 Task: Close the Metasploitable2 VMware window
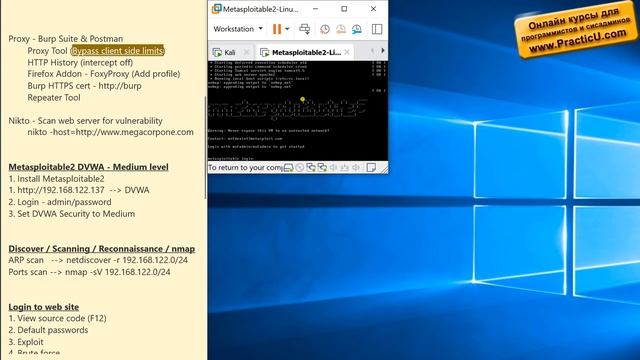click(x=373, y=9)
